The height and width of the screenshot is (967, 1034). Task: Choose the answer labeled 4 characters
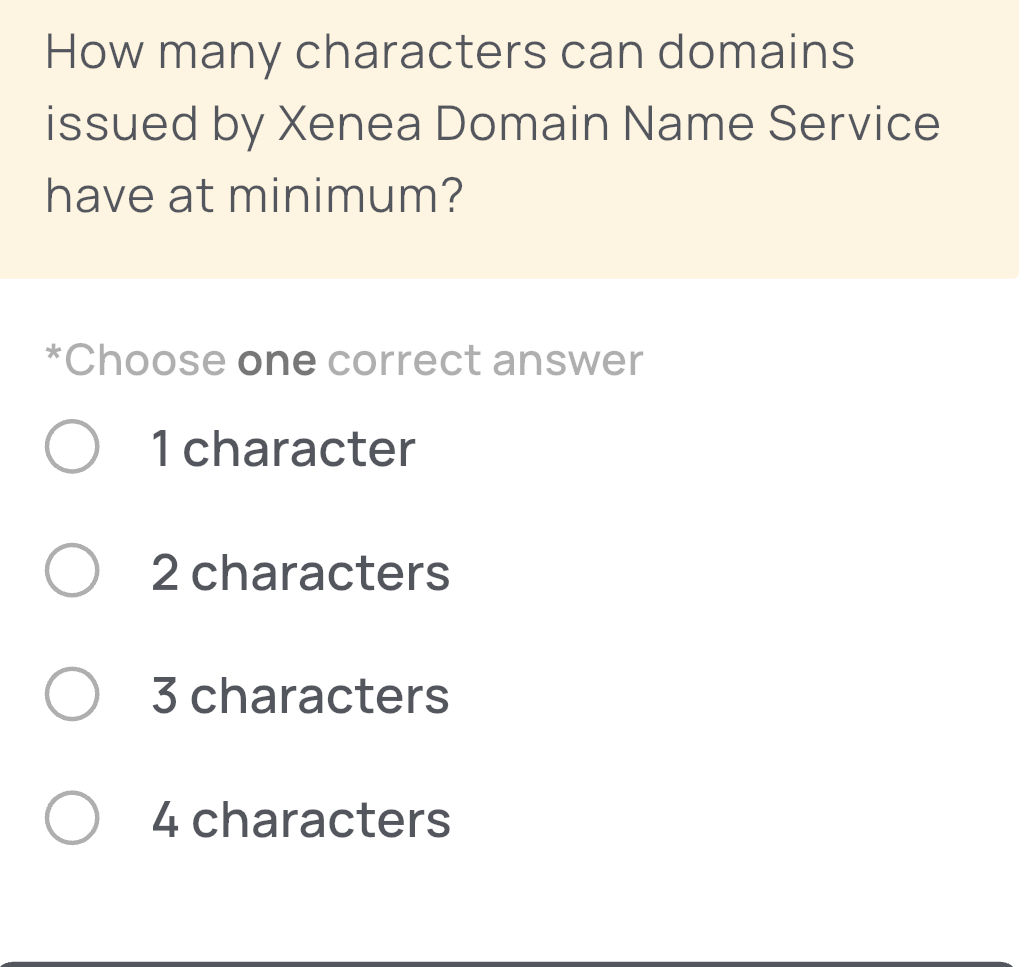click(299, 820)
